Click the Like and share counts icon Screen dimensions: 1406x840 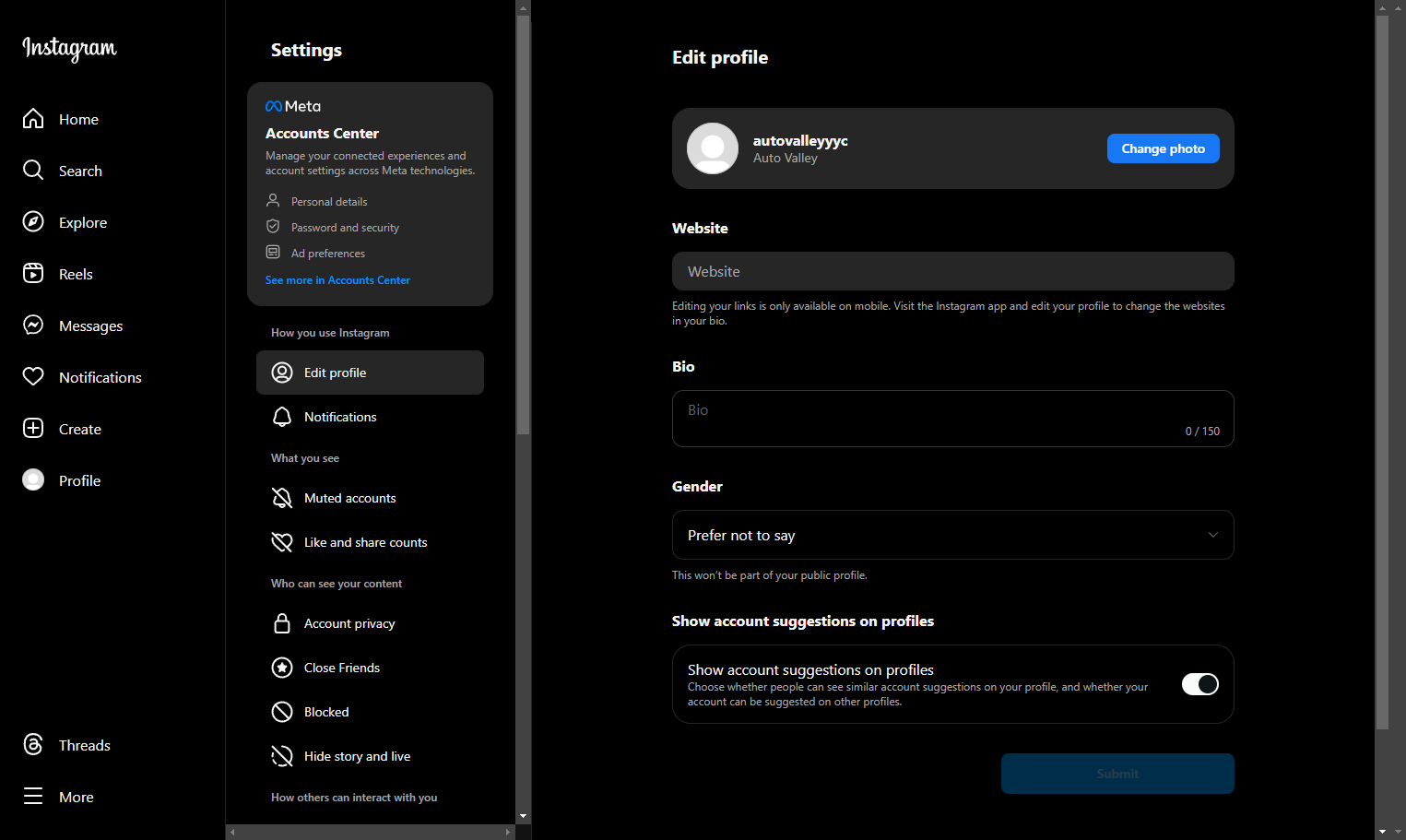282,542
